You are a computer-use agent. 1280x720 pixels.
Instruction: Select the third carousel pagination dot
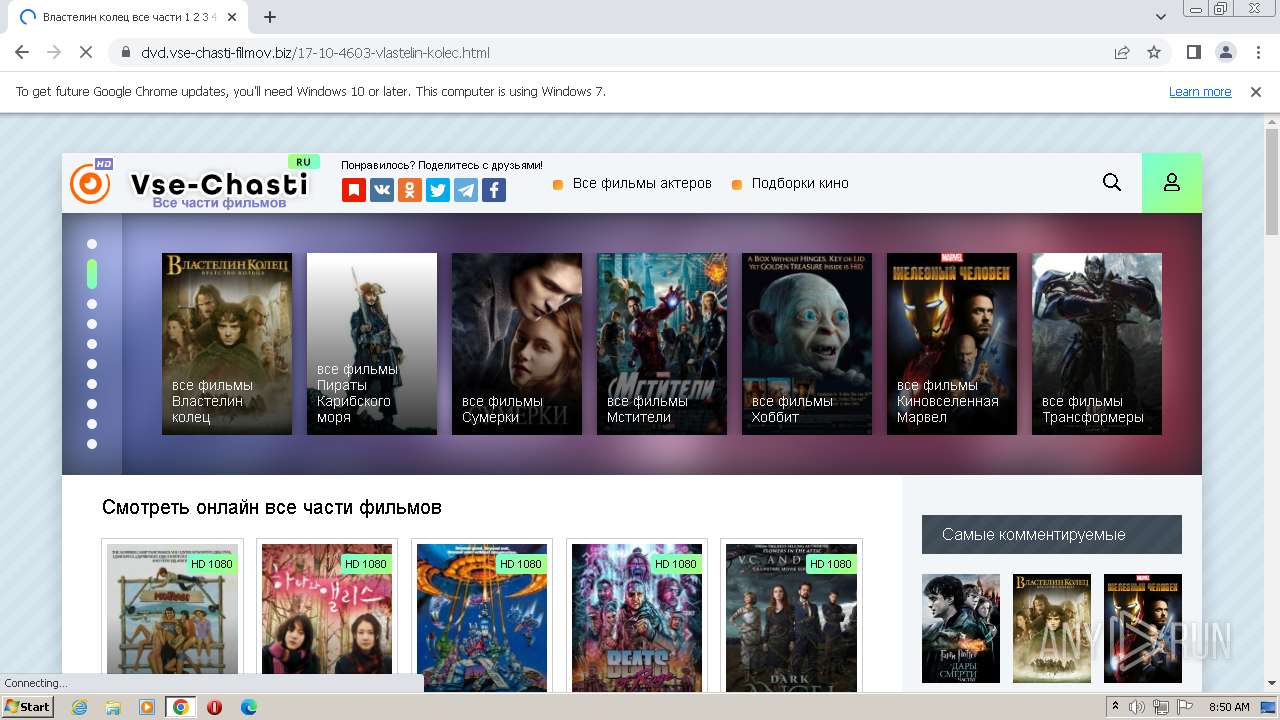pos(92,304)
